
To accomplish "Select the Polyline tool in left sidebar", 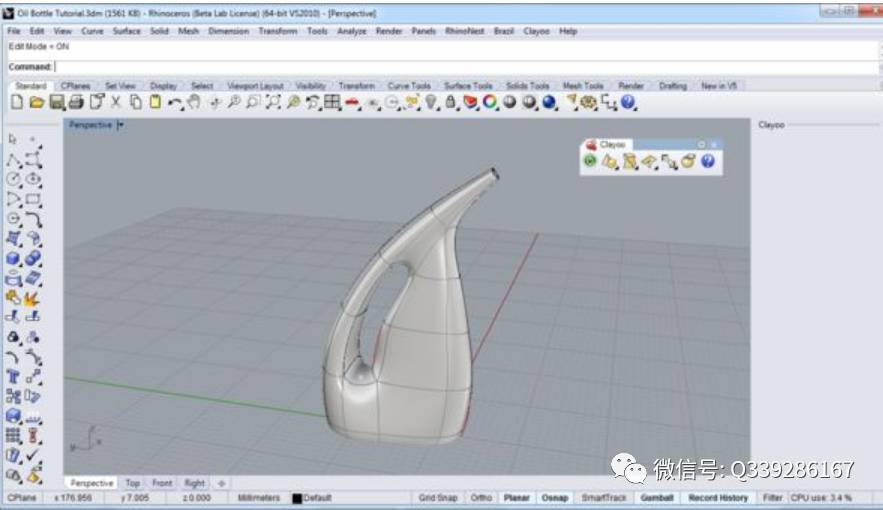I will pyautogui.click(x=14, y=160).
